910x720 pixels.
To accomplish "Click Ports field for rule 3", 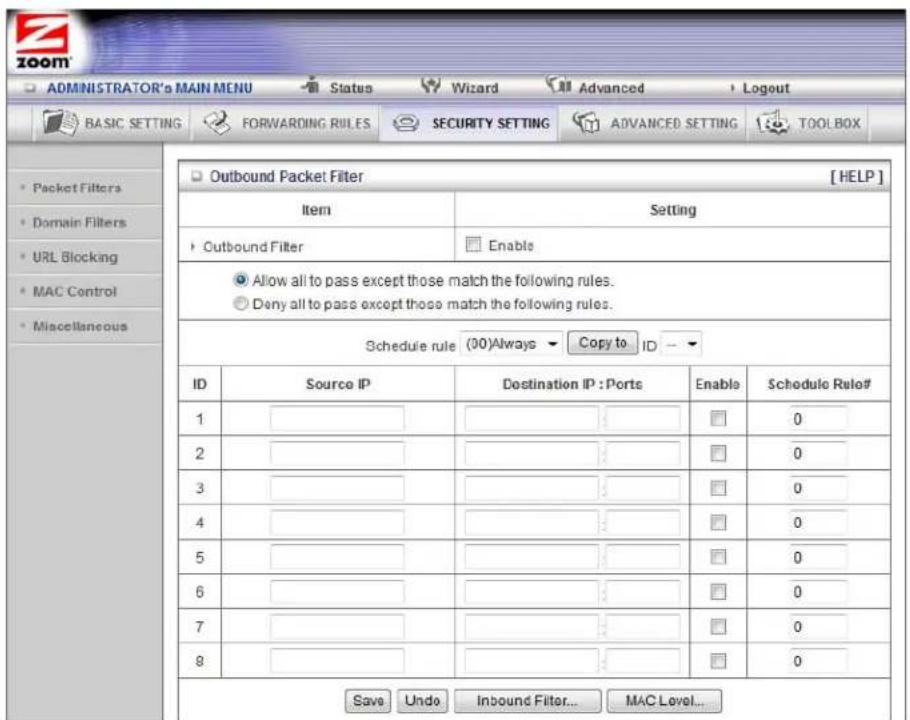I will click(x=642, y=488).
